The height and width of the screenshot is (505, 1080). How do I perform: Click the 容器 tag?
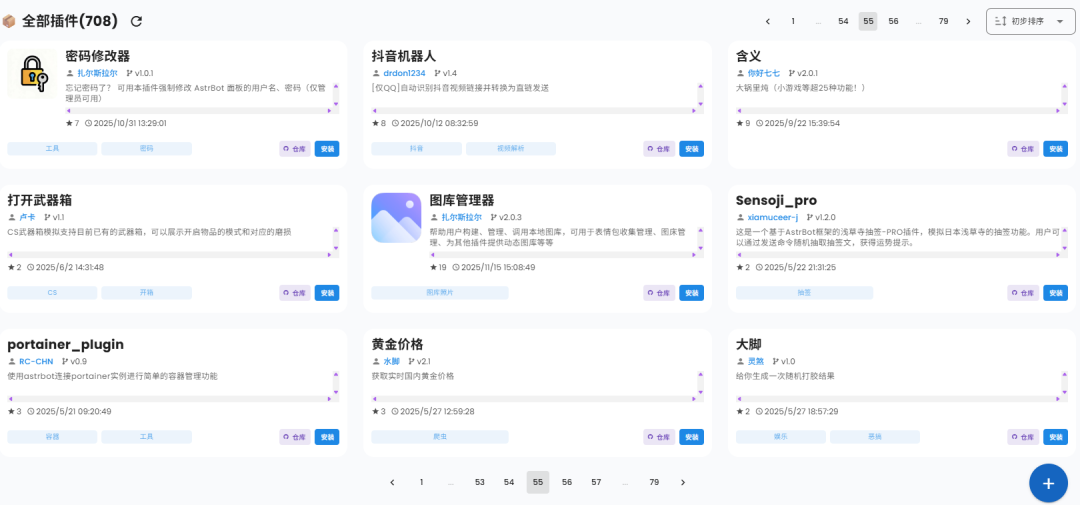point(52,437)
